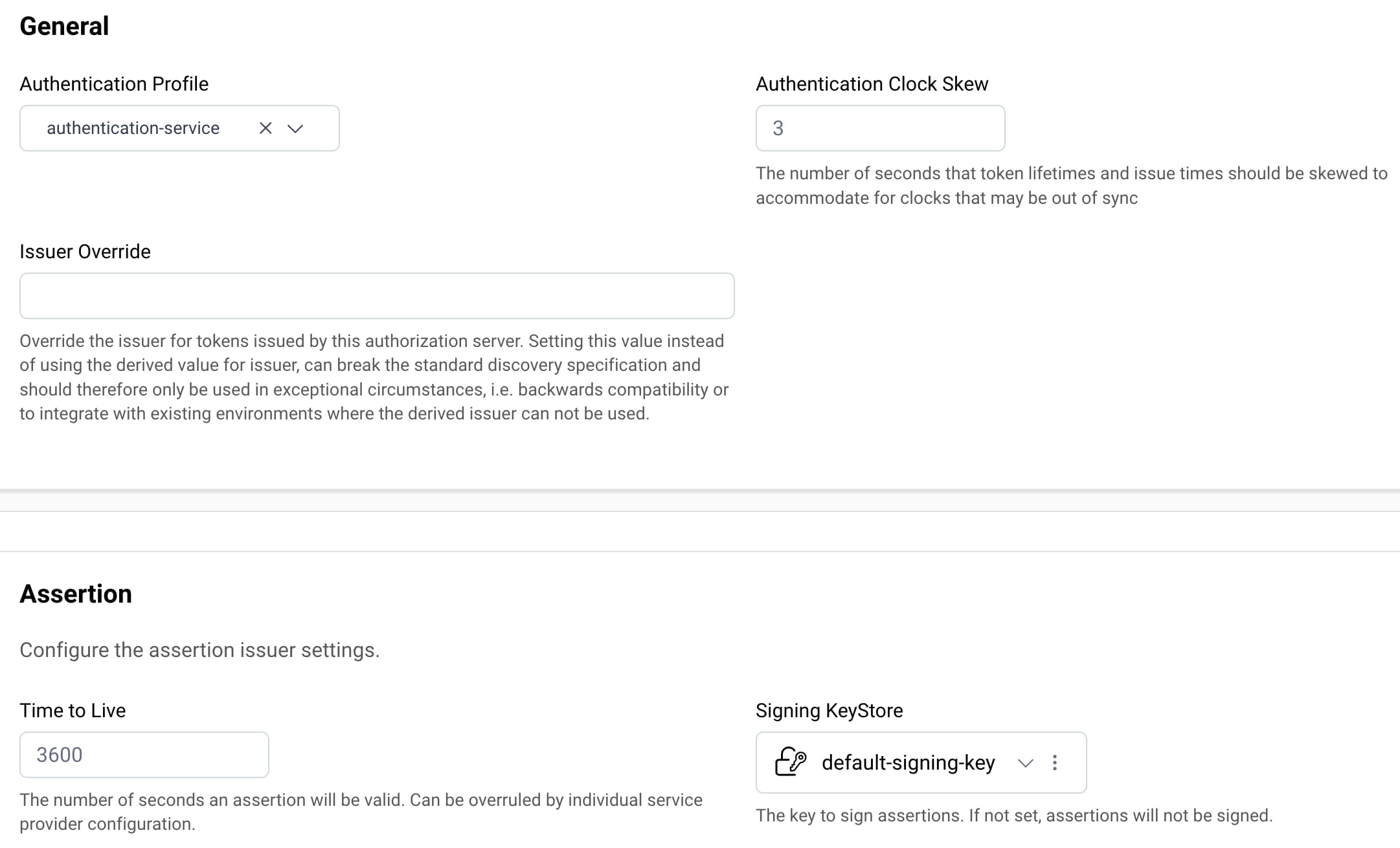The width and height of the screenshot is (1400, 848).
Task: Click the chevron on the Signing KeyStore picker
Action: pyautogui.click(x=1025, y=764)
